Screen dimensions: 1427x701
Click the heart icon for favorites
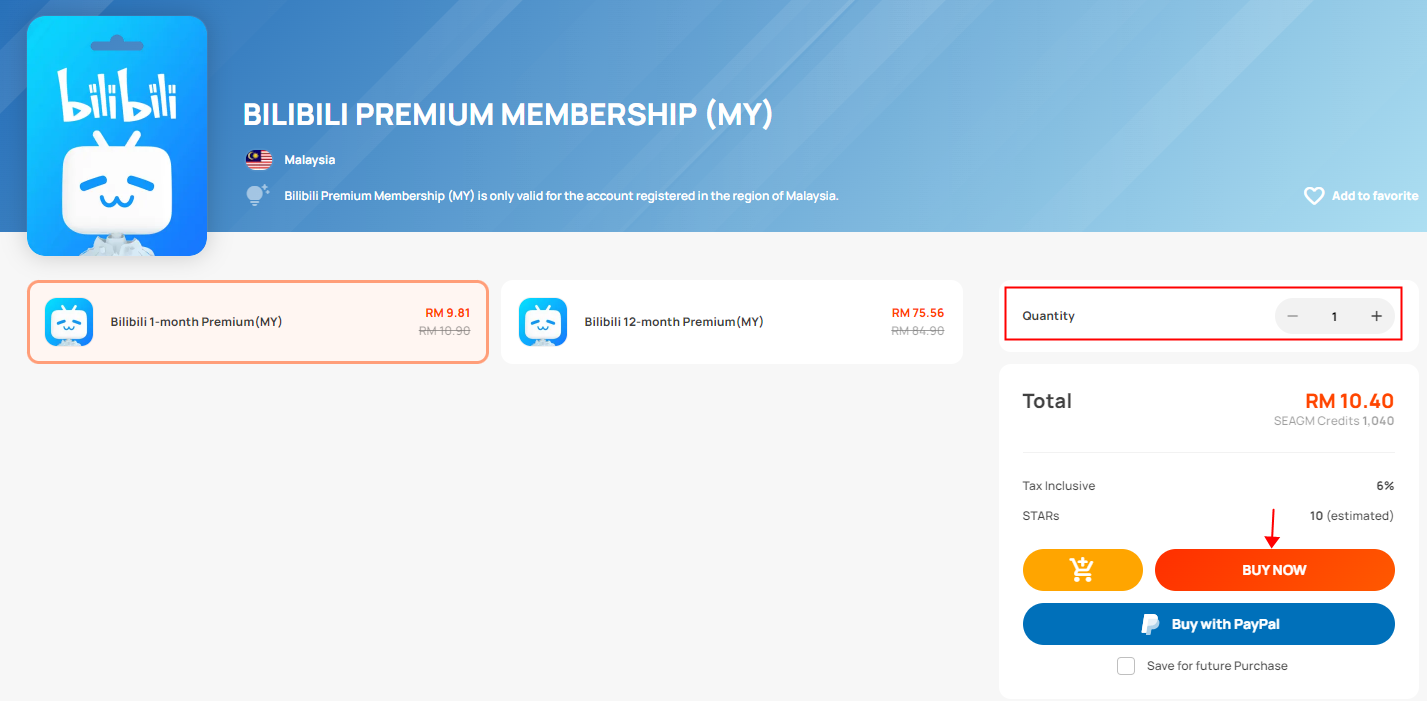click(x=1314, y=196)
